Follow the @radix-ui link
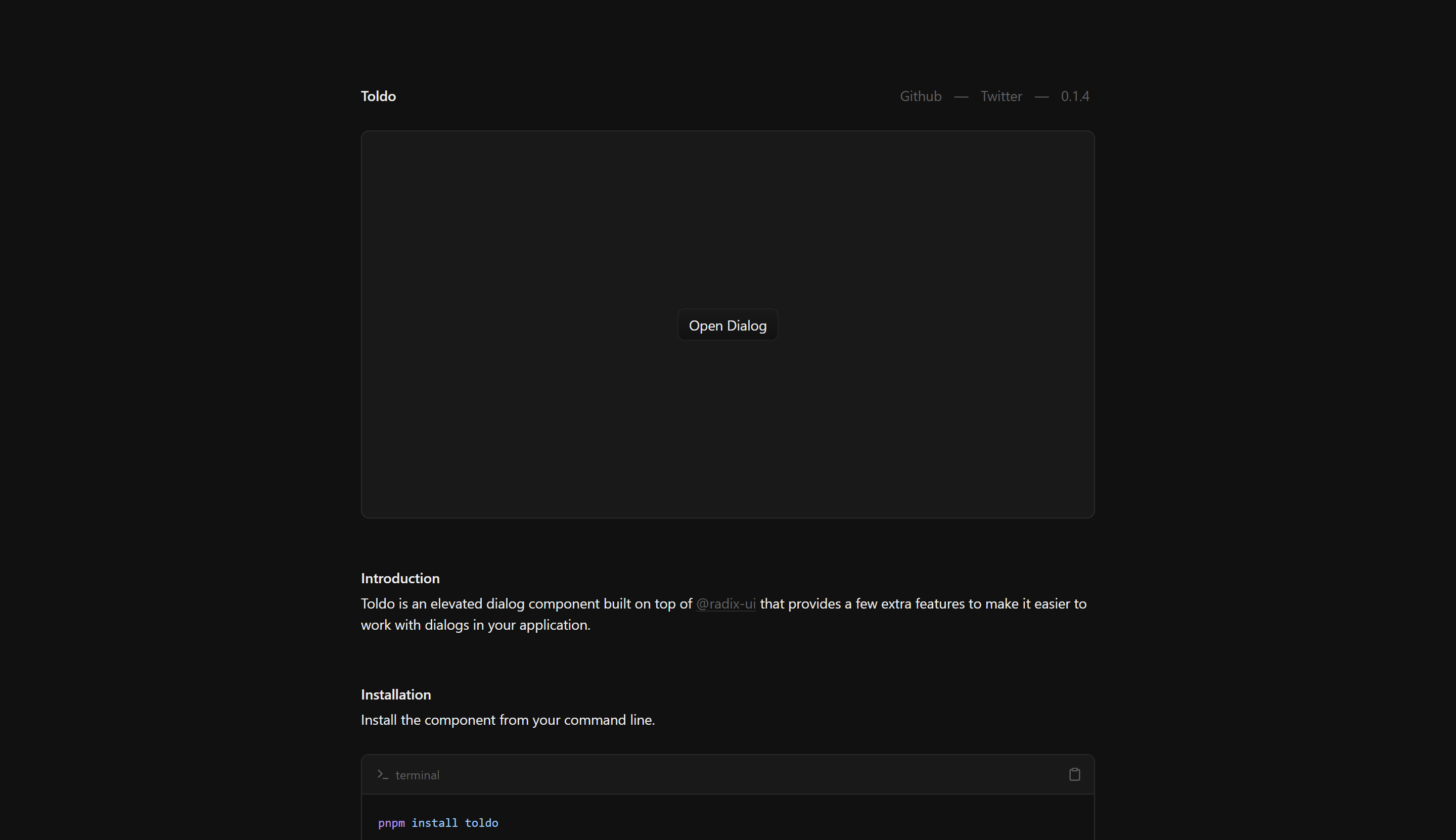The width and height of the screenshot is (1456, 840). coord(725,603)
